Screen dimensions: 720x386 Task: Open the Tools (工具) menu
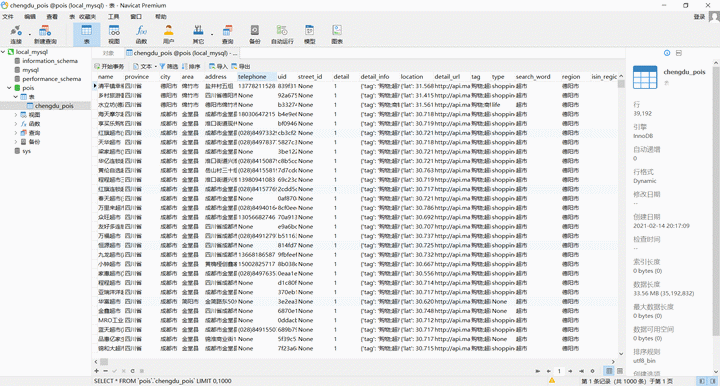coord(113,17)
